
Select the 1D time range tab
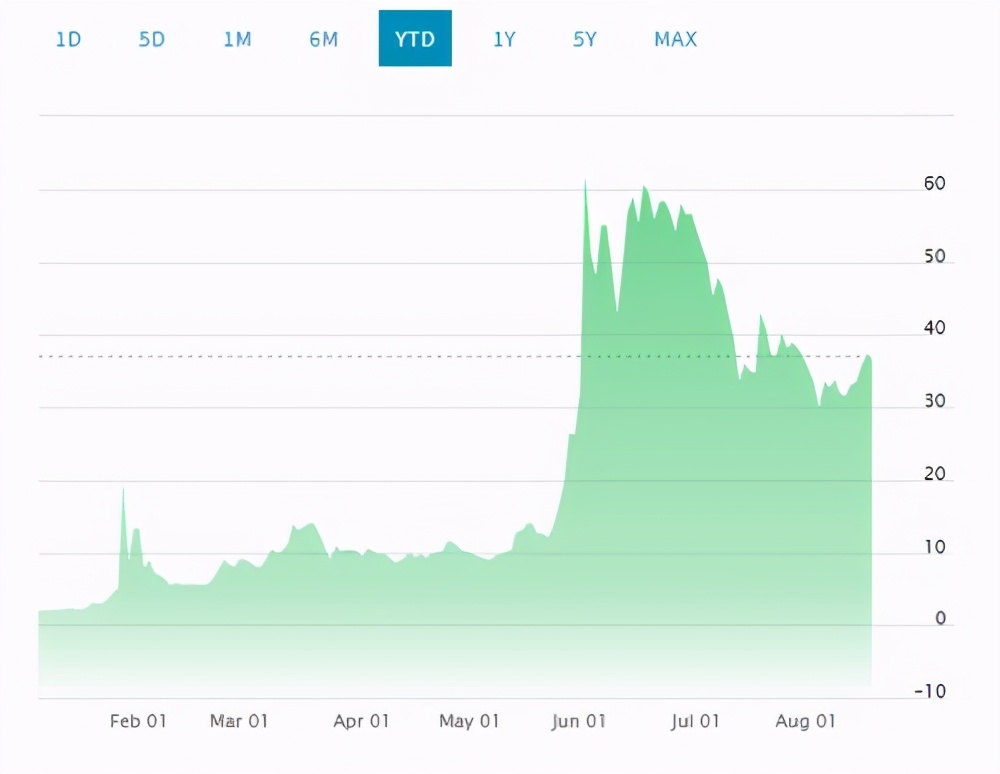click(68, 40)
